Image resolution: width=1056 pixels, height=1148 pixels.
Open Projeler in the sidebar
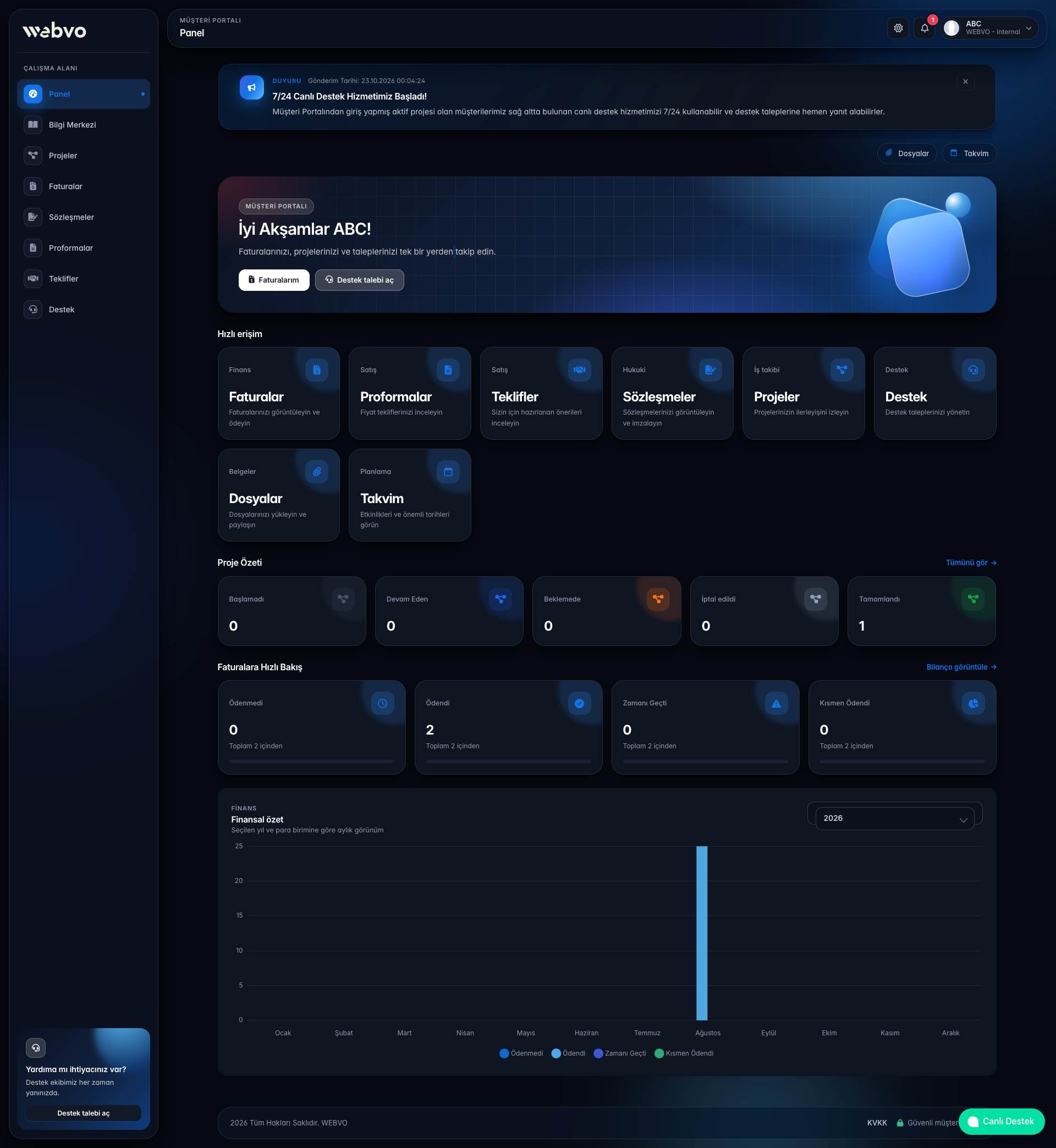(84, 156)
